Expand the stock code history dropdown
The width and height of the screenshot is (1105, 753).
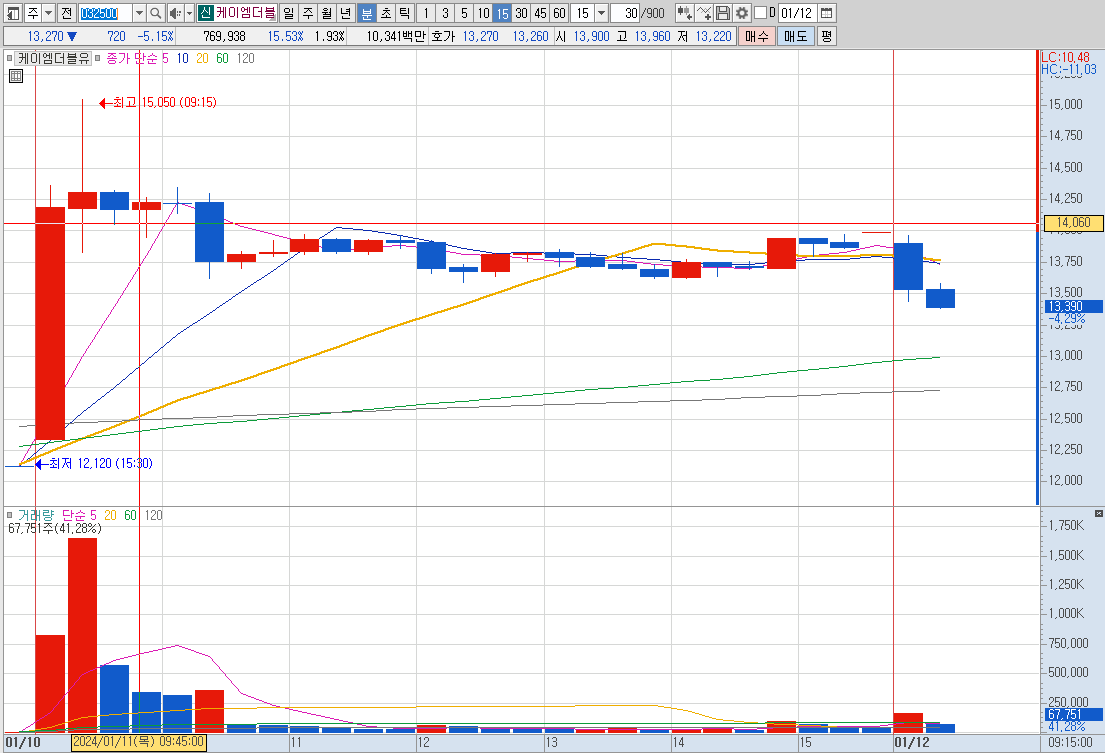coord(140,13)
